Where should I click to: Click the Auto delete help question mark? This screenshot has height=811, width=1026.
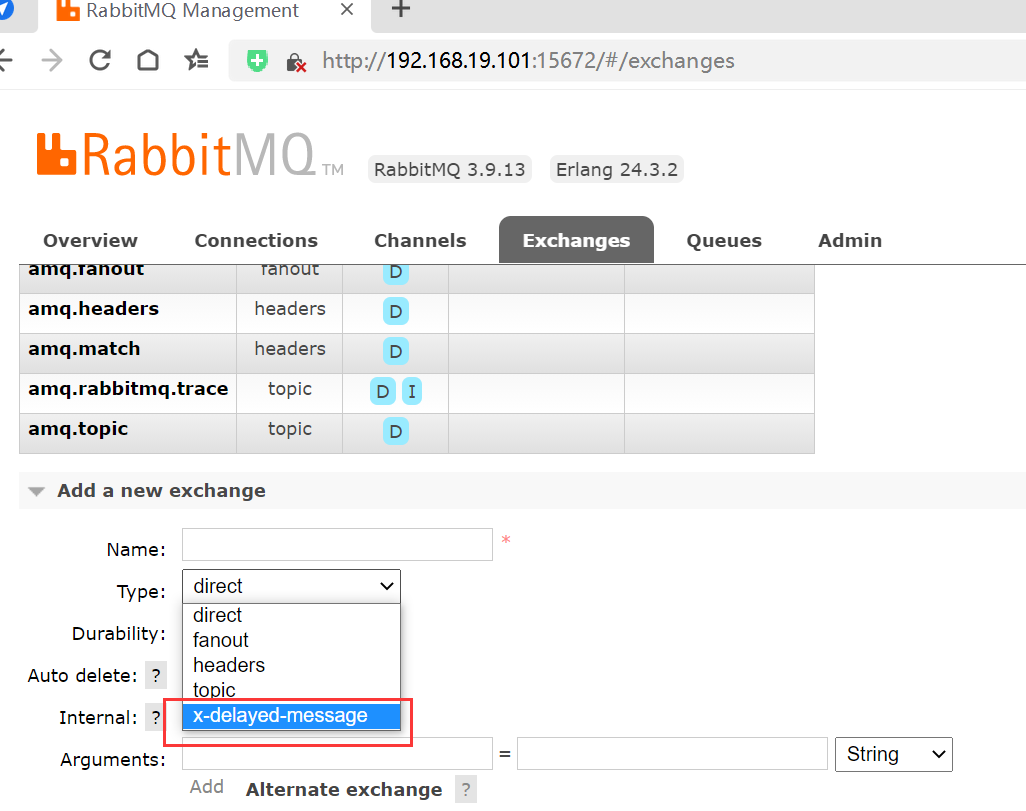point(156,676)
